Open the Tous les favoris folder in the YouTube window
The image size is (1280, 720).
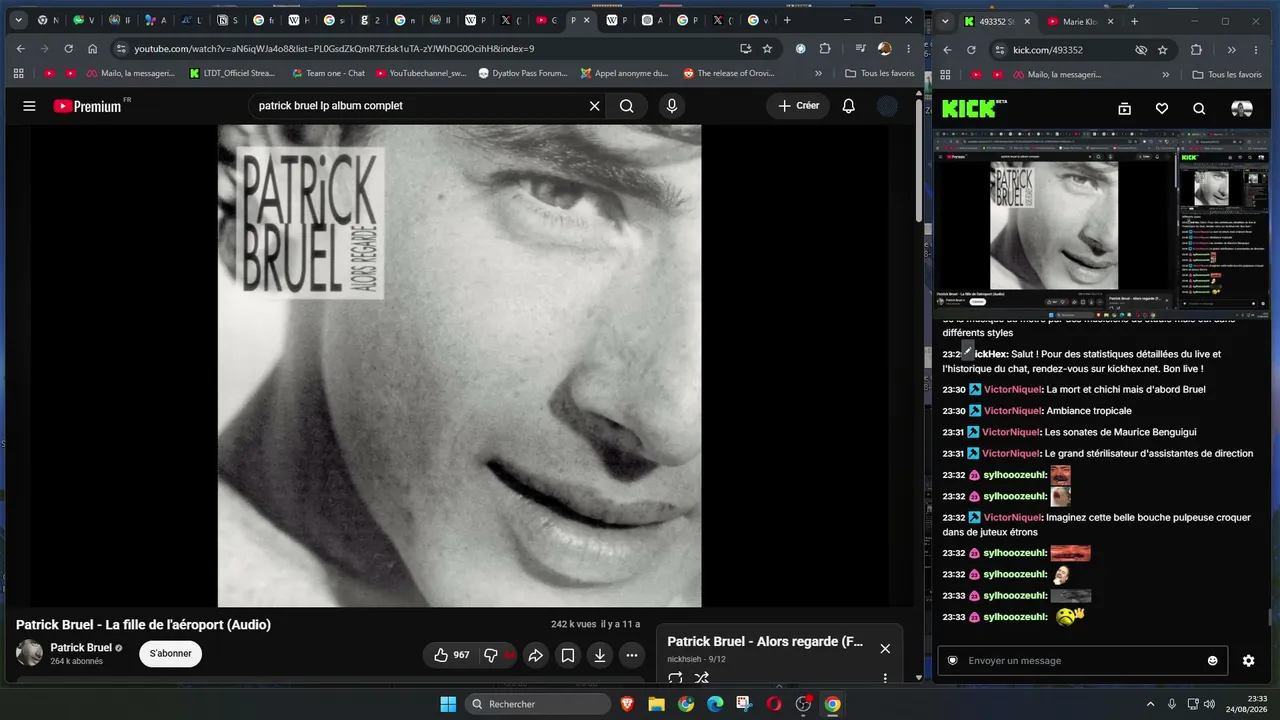(880, 73)
